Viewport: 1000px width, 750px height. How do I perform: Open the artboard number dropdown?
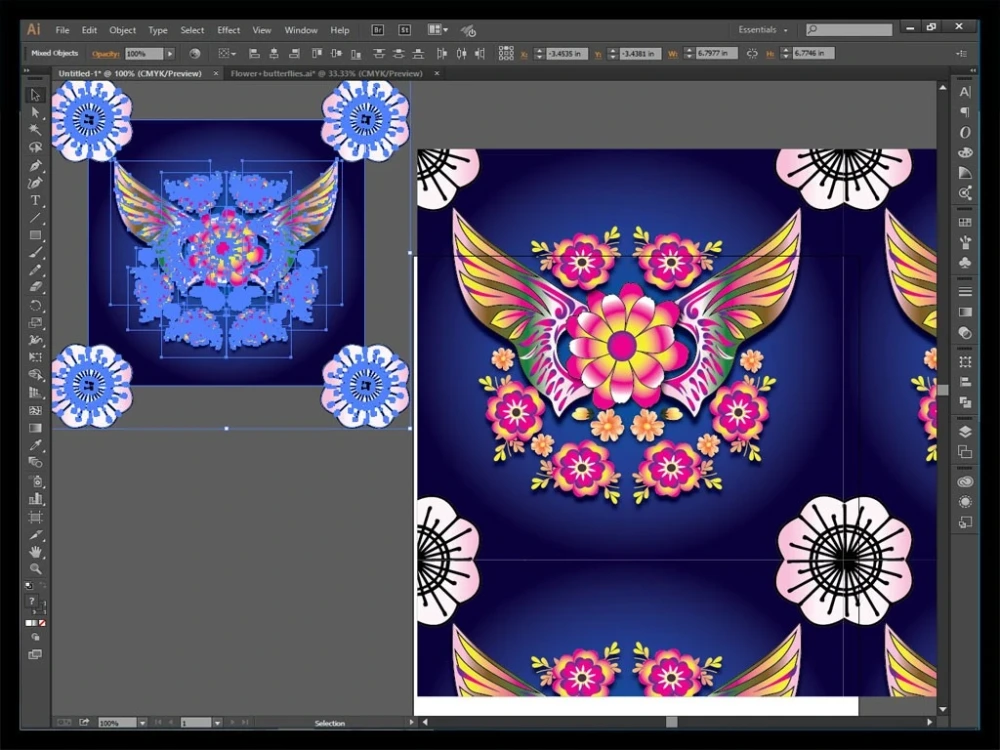click(217, 723)
